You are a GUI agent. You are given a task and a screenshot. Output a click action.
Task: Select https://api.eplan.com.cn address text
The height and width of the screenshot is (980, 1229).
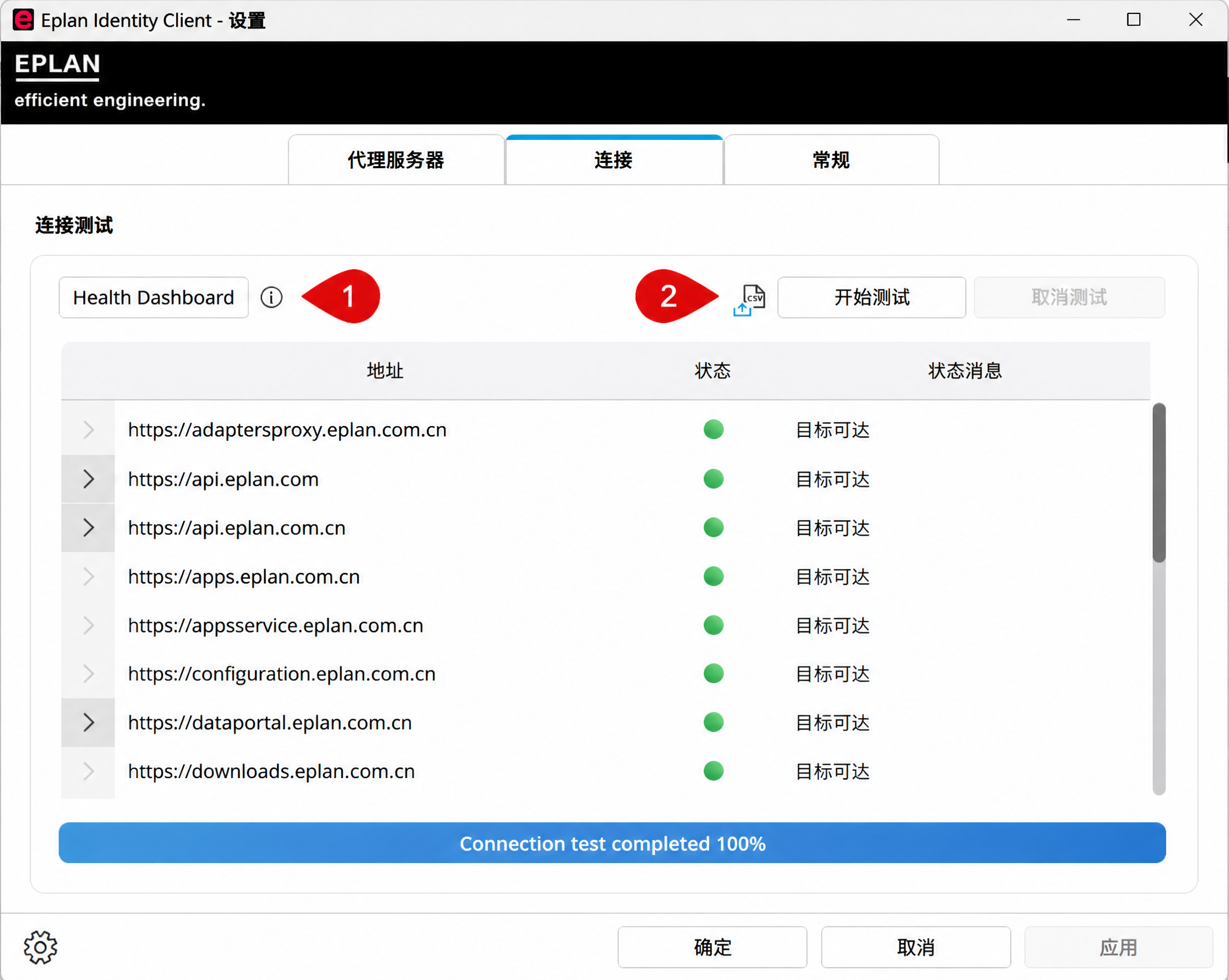tap(236, 528)
